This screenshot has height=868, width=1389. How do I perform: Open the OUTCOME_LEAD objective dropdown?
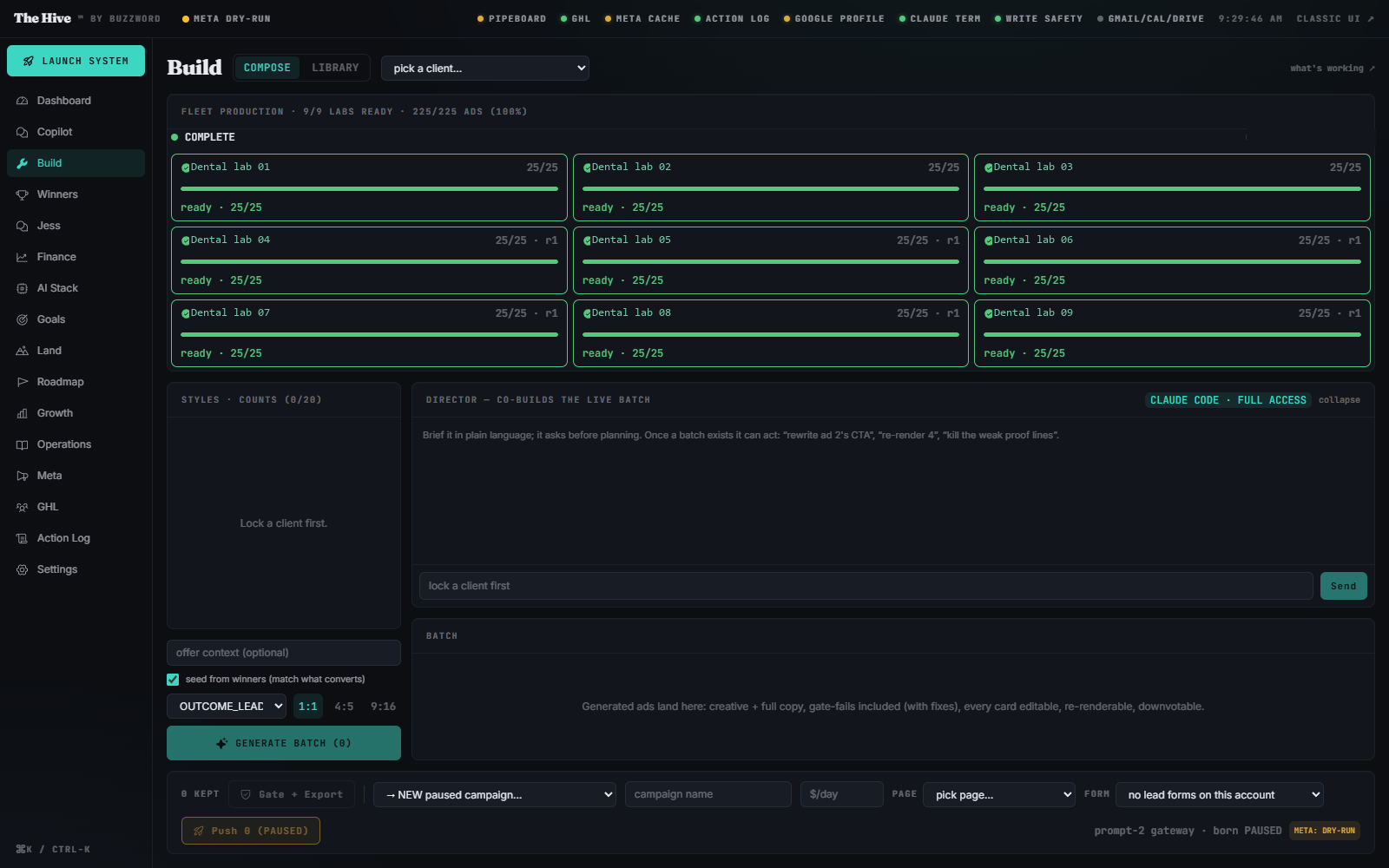click(227, 707)
